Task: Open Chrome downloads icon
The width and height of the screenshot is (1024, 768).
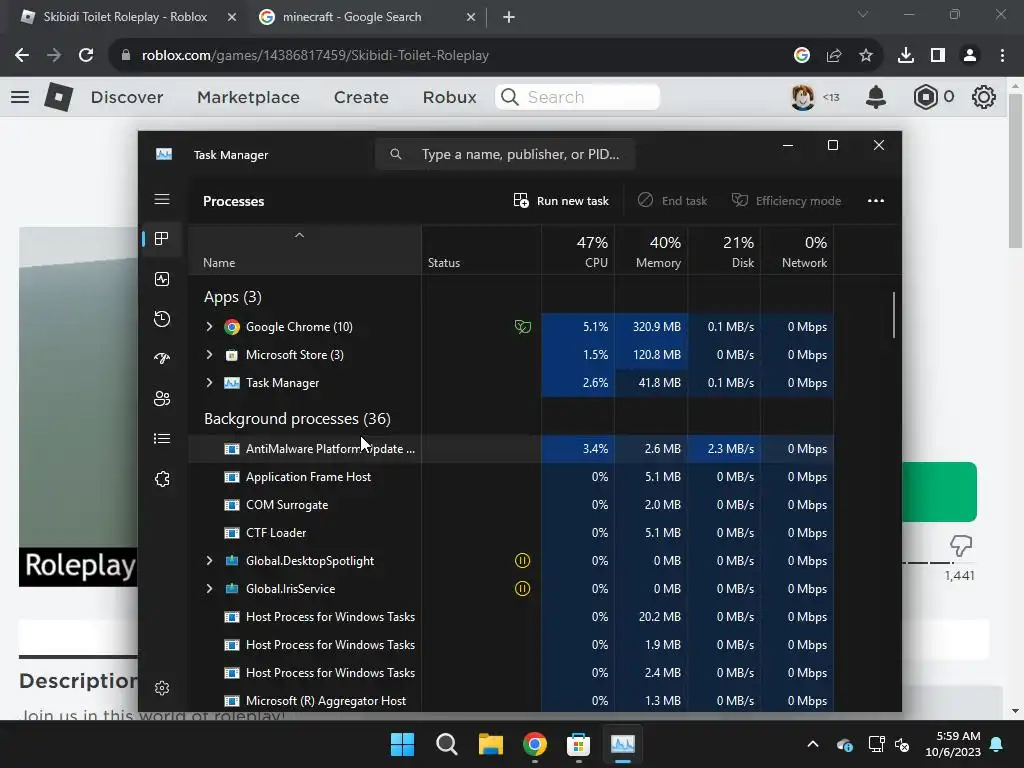Action: 906,56
